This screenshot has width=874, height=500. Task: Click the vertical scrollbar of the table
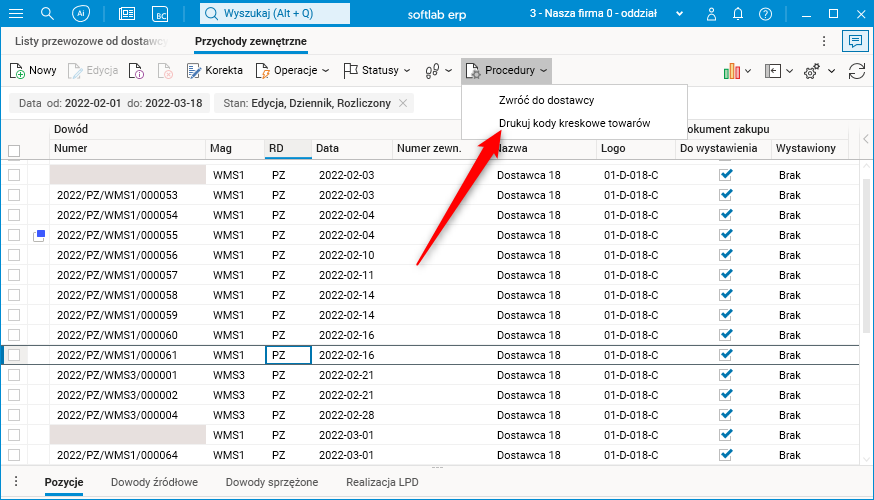point(867,256)
